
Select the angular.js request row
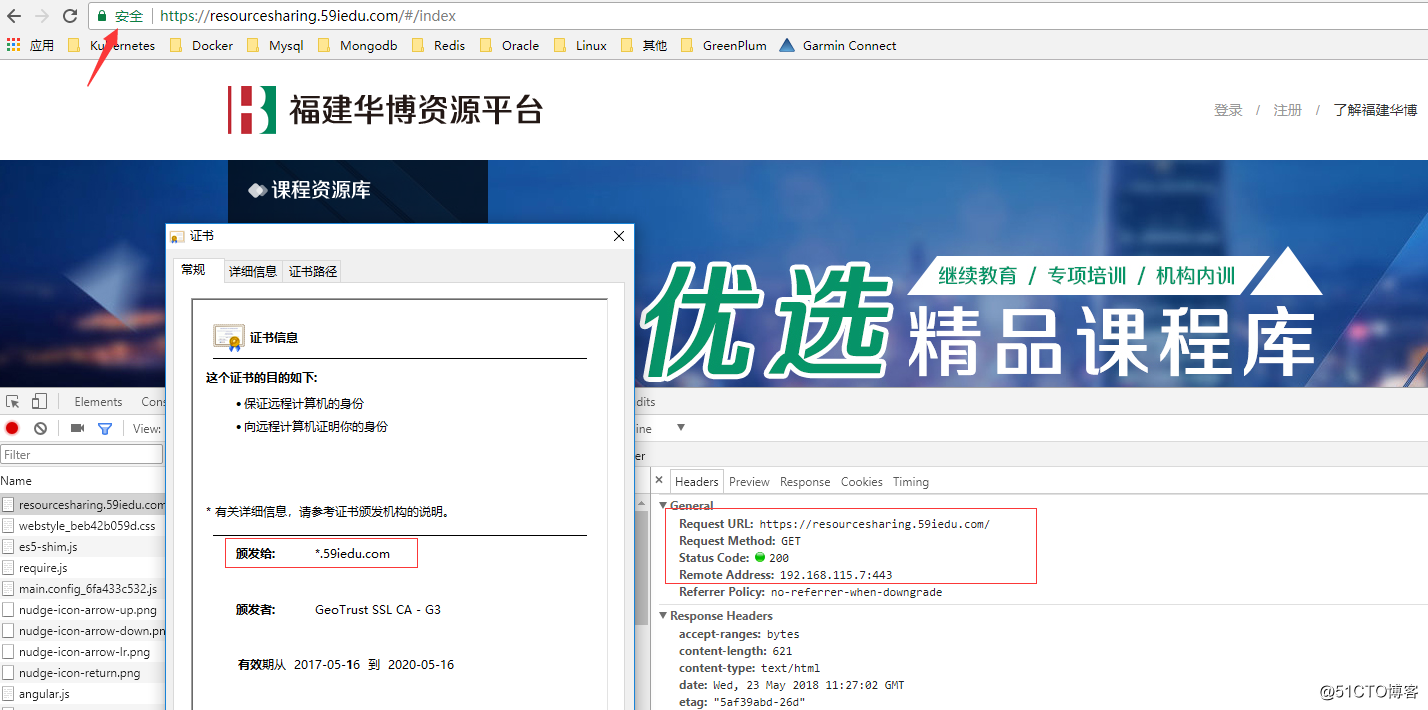83,694
